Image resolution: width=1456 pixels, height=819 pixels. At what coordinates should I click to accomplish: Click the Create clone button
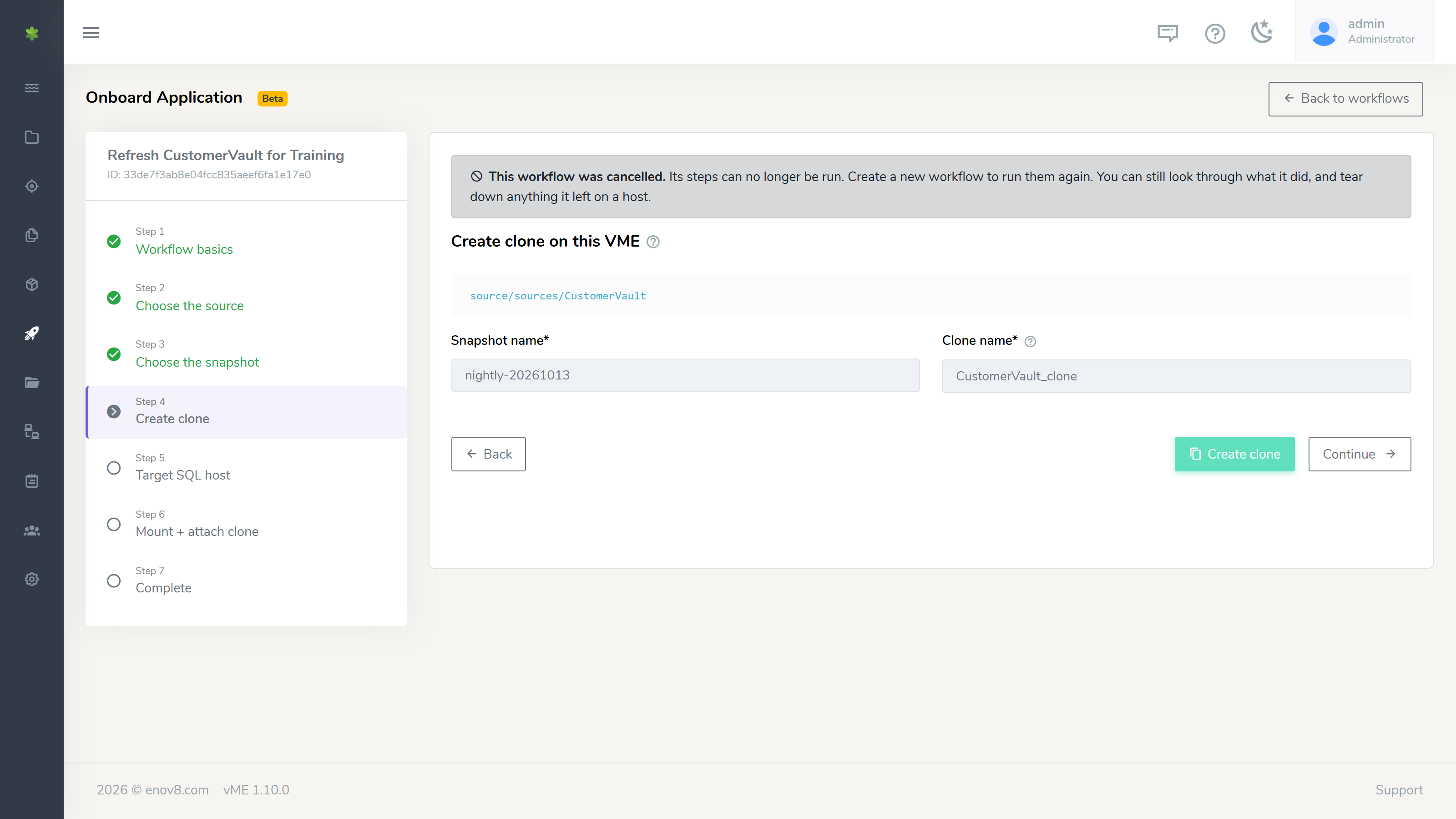[x=1234, y=454]
